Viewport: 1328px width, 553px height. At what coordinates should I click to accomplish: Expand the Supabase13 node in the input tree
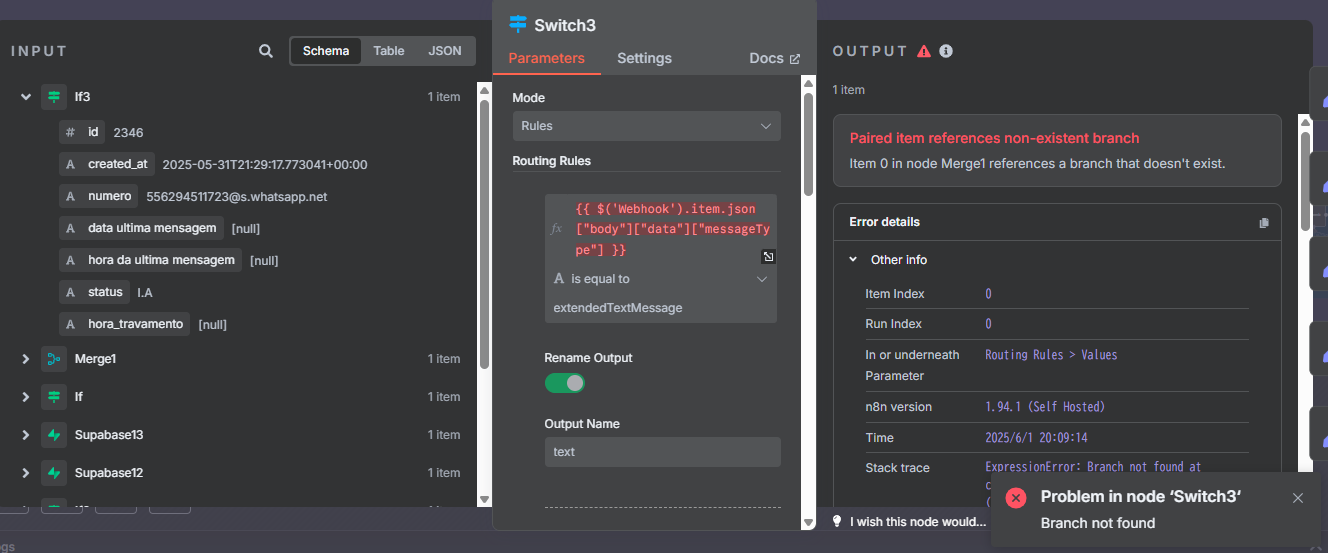[26, 435]
